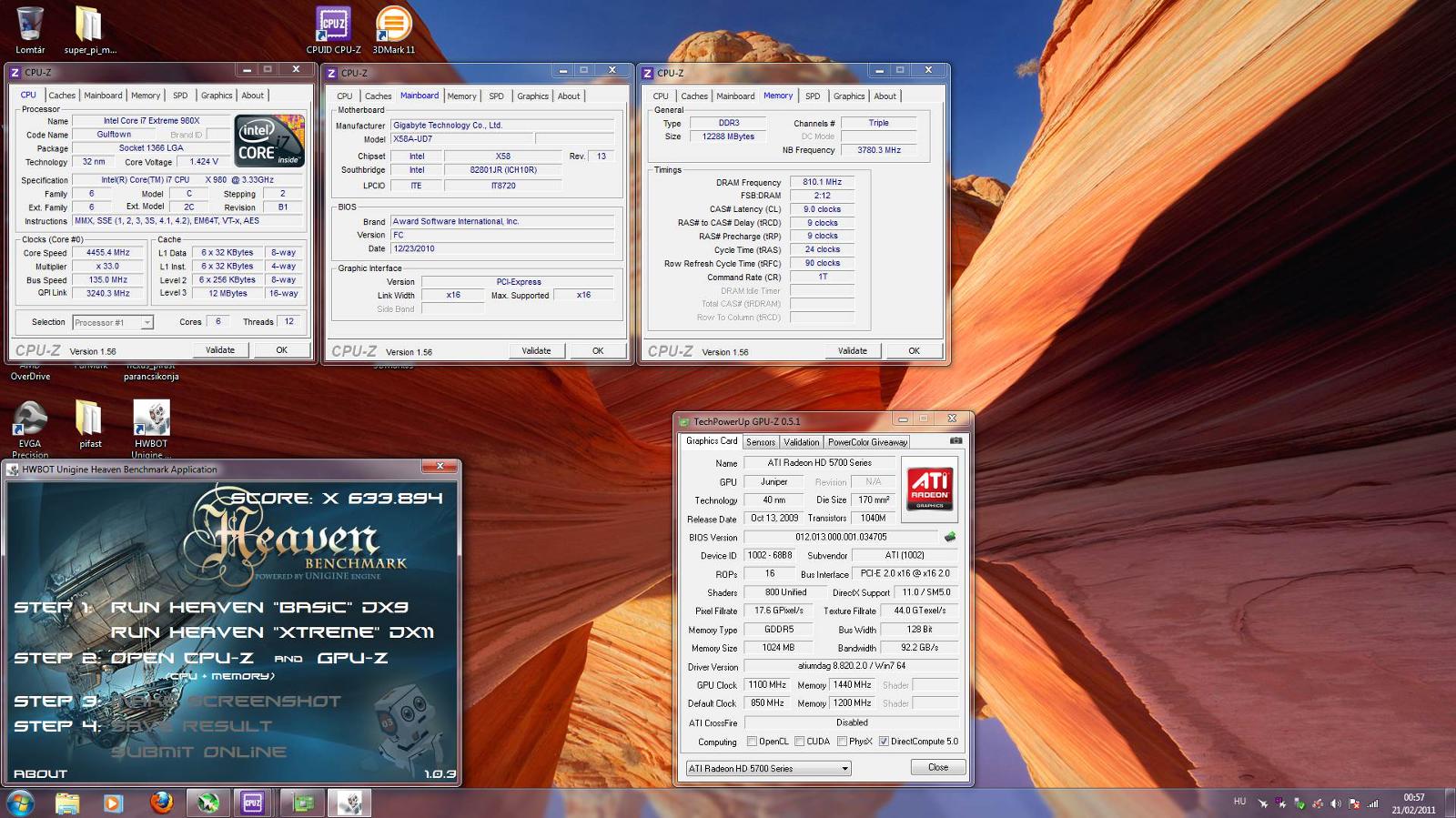The height and width of the screenshot is (818, 1456).
Task: Open the Processor #1 selection dropdown
Action: click(x=113, y=322)
